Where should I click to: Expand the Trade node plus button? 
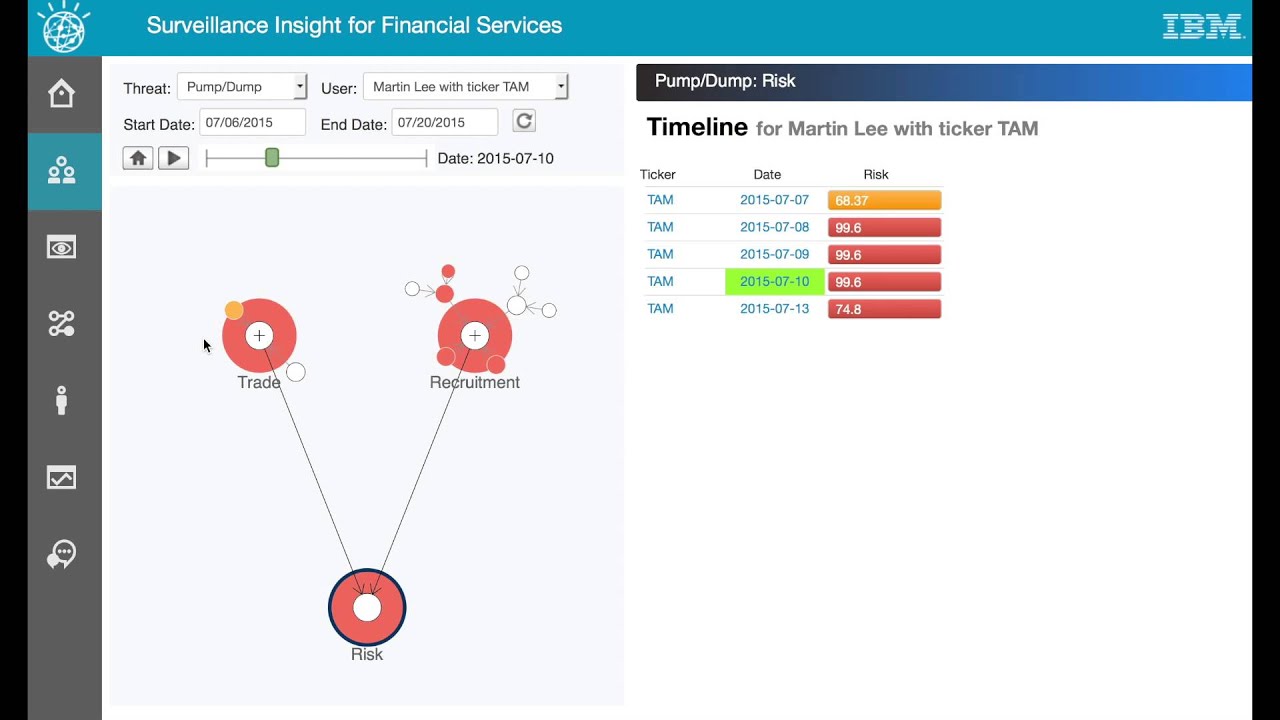click(x=259, y=336)
